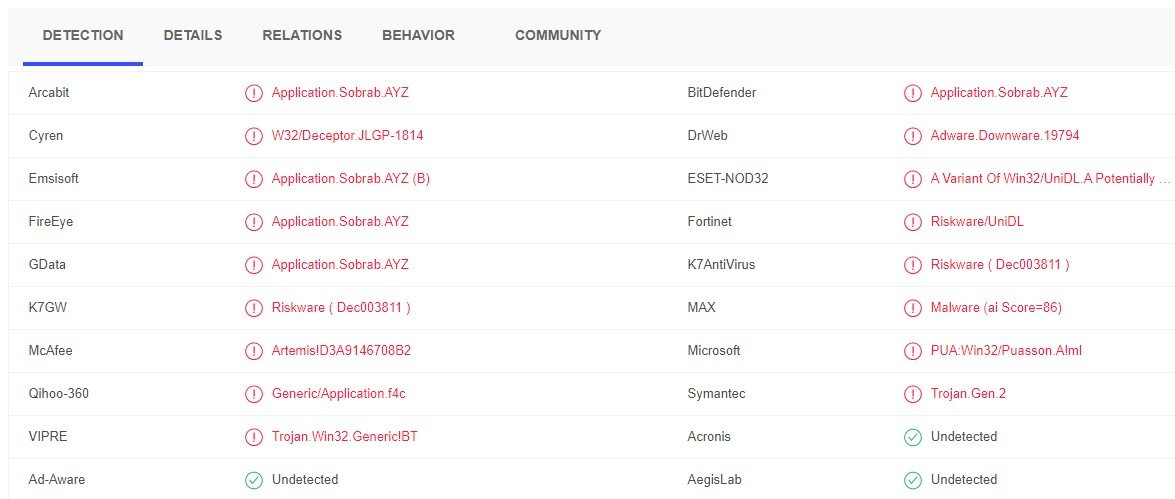Click the alert icon for Cyren's W32/Deceptor result

point(254,136)
